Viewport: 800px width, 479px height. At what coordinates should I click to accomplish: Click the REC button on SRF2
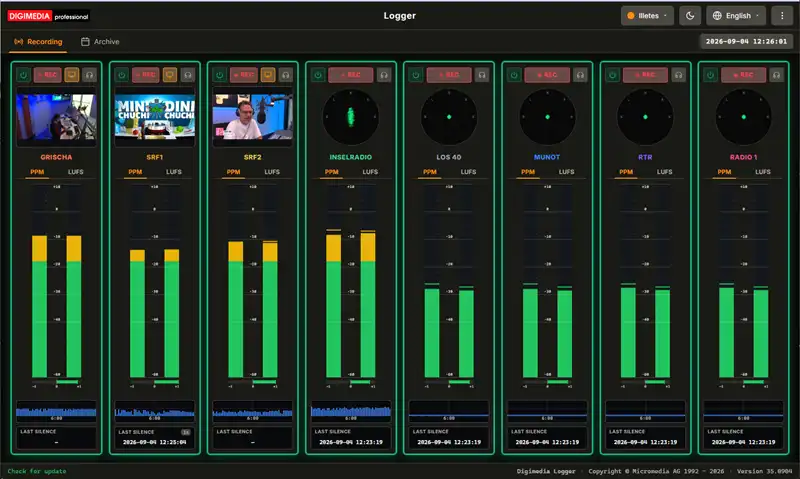pyautogui.click(x=244, y=75)
